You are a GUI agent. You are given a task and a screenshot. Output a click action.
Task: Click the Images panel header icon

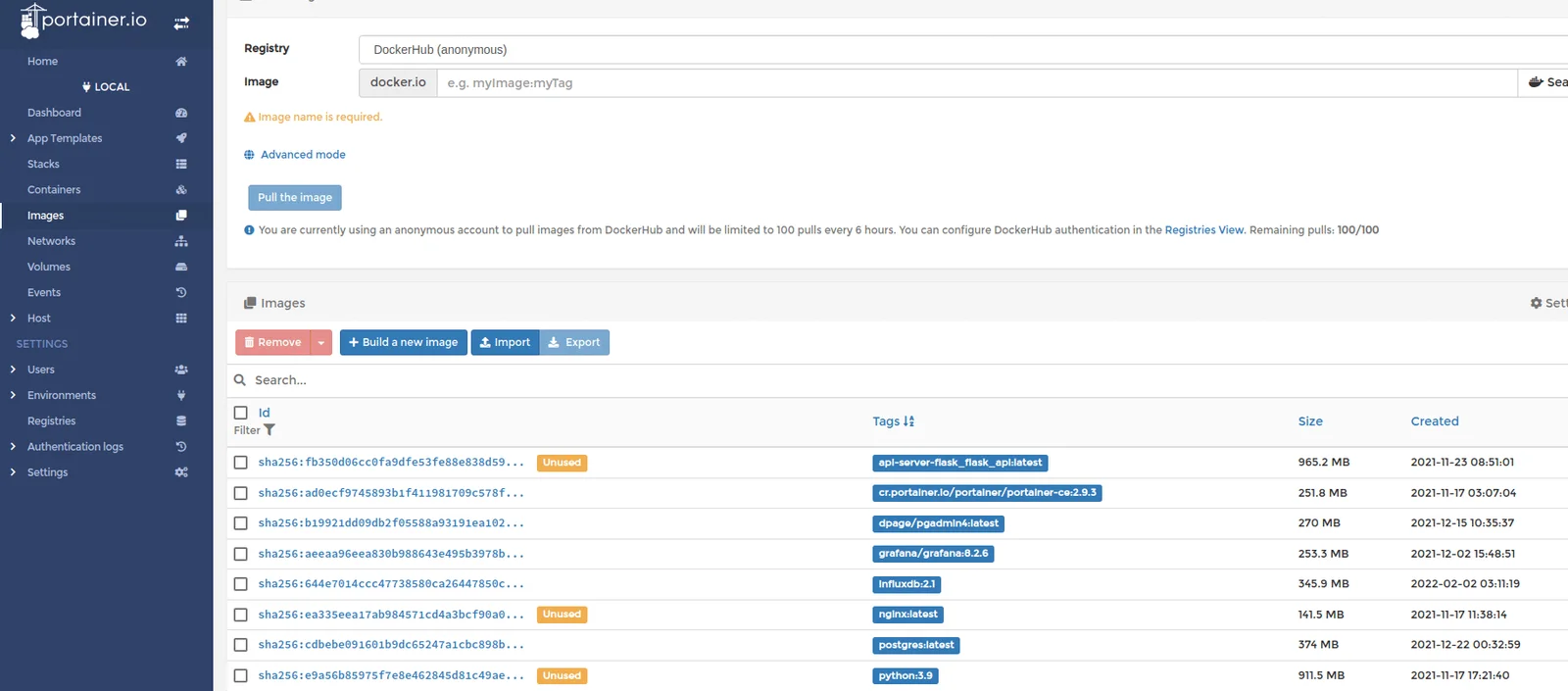[x=250, y=303]
